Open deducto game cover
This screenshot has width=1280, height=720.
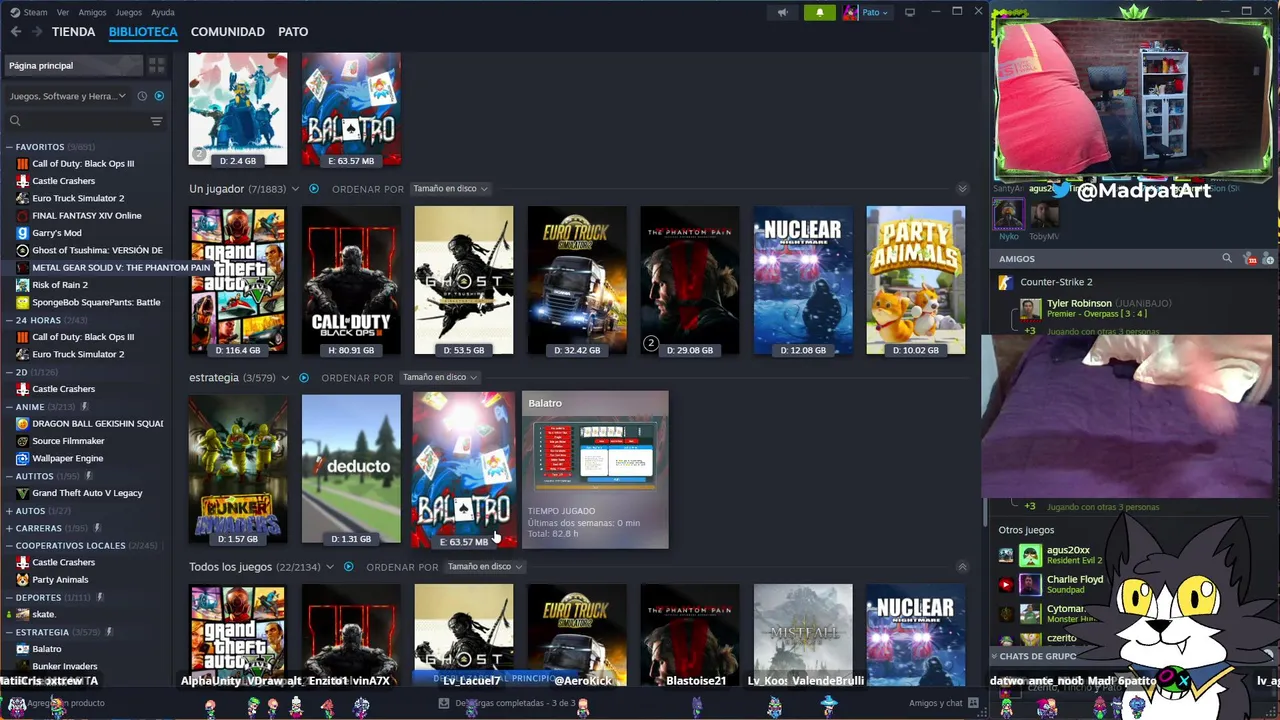point(351,469)
